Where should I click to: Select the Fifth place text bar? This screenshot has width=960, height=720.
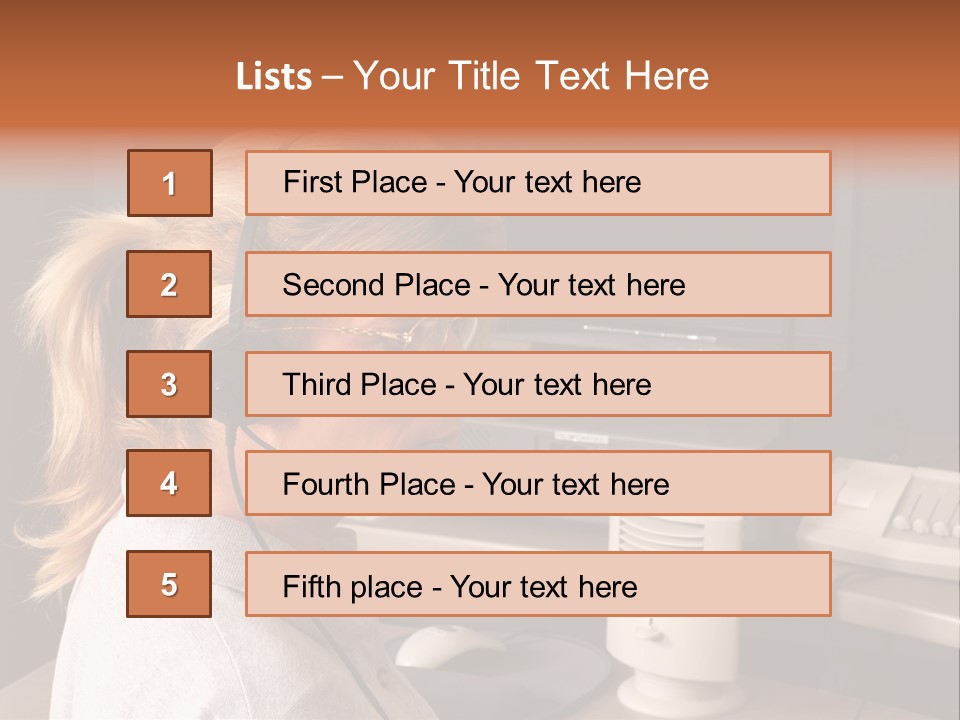coord(538,584)
